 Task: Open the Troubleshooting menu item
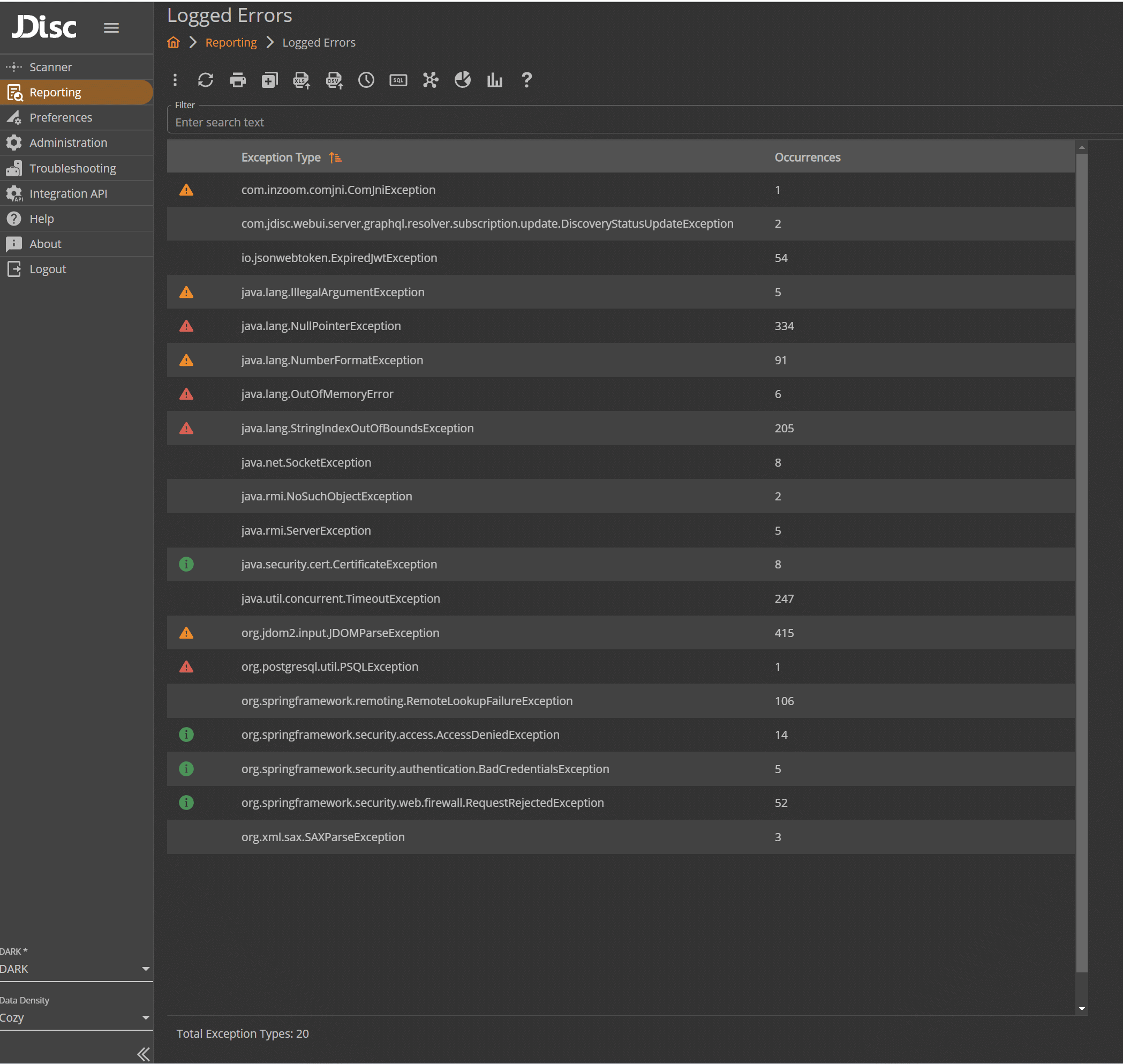click(72, 168)
